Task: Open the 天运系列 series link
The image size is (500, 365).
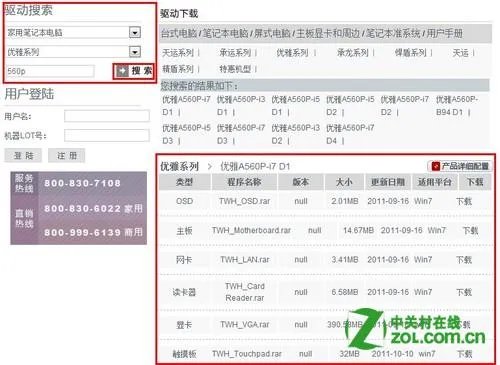Action: tap(178, 53)
